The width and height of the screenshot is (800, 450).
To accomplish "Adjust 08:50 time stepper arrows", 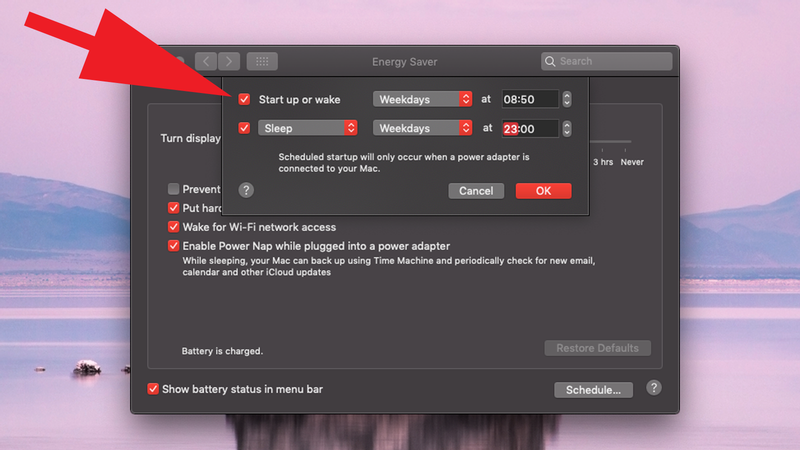I will tap(567, 99).
